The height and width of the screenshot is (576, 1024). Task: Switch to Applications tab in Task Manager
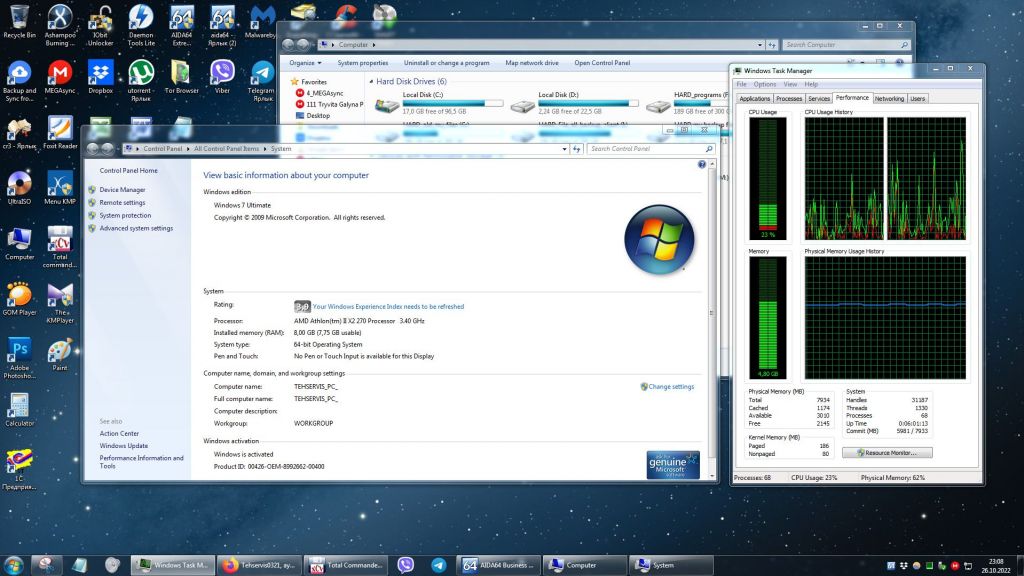pos(754,99)
